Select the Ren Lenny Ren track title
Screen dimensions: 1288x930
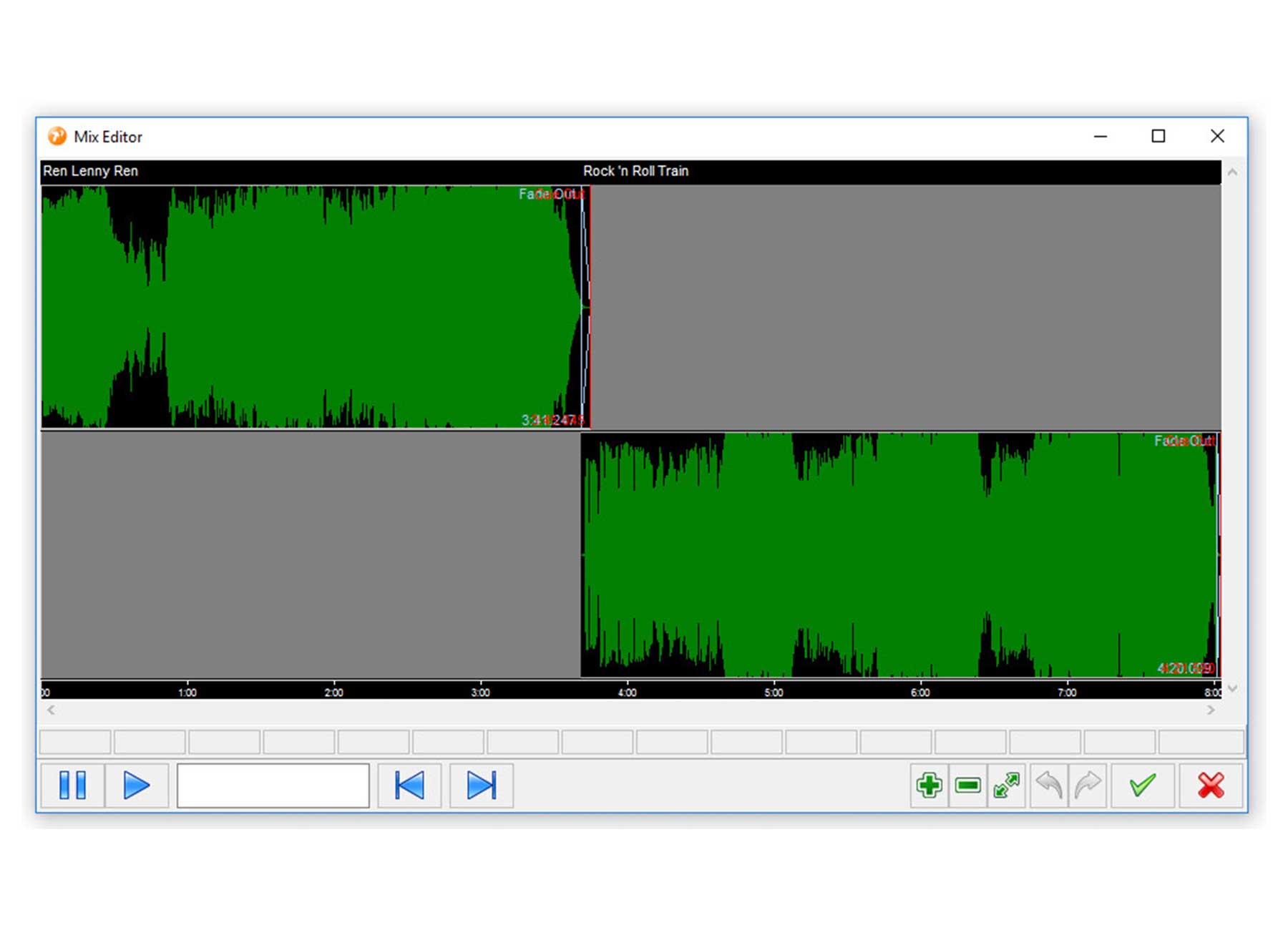pos(90,171)
